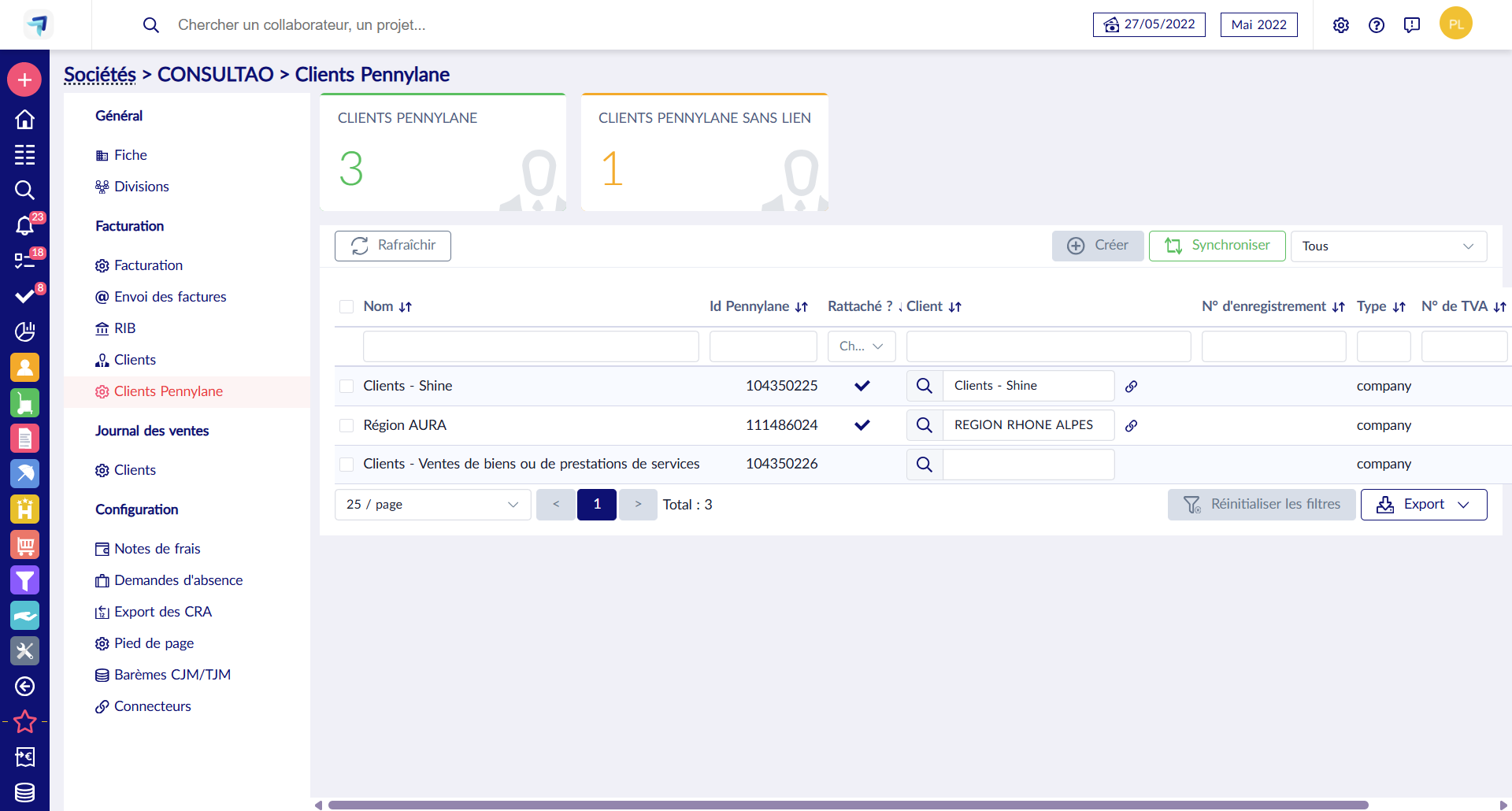This screenshot has height=811, width=1512.
Task: Open the Rattaché filter dropdown
Action: coord(862,346)
